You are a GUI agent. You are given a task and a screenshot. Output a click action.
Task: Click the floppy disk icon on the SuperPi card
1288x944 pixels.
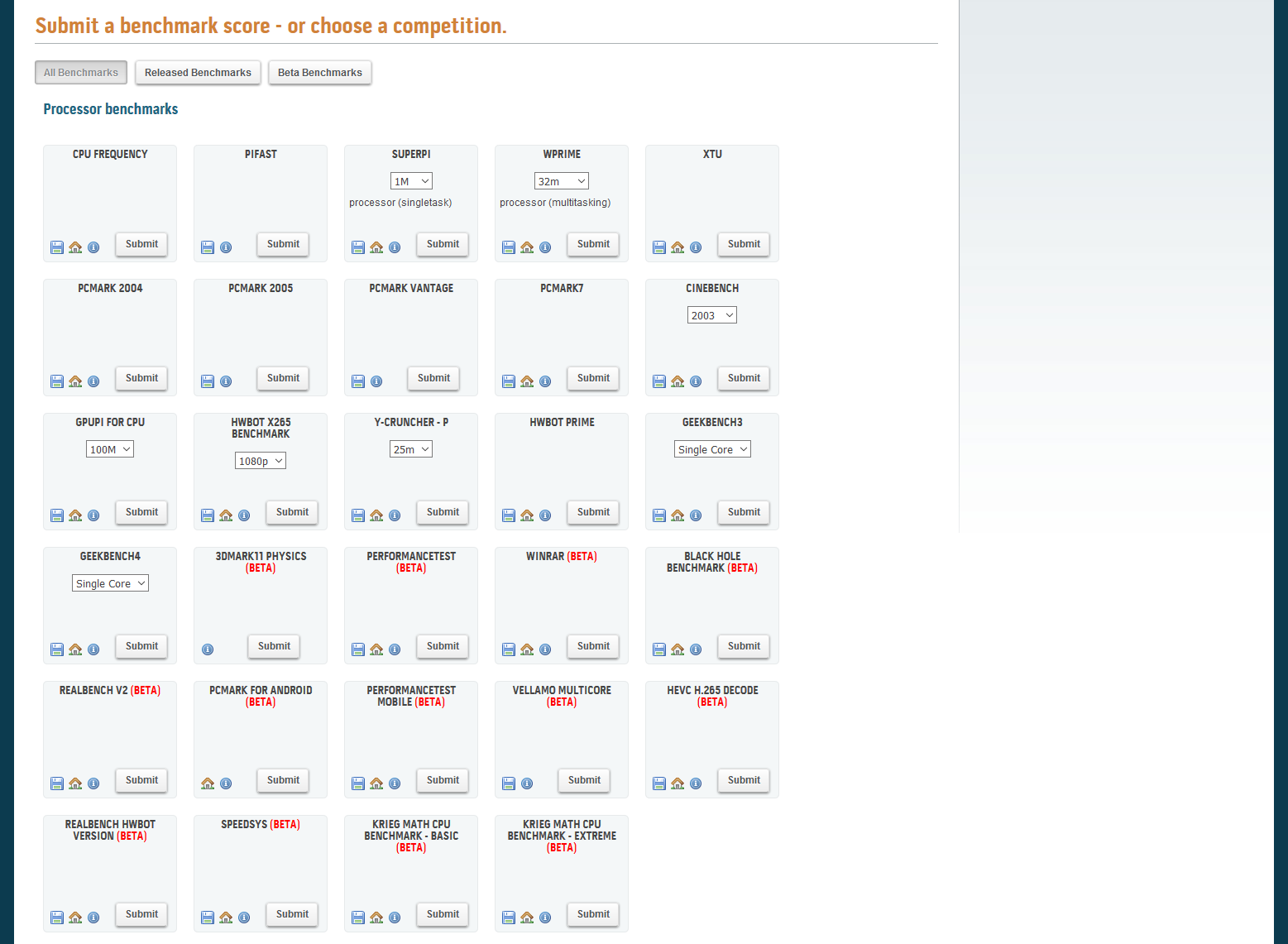358,247
